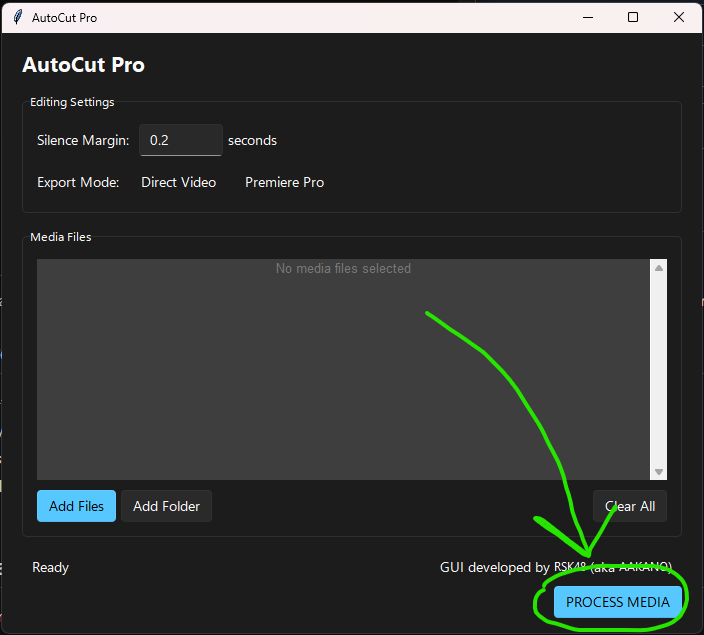Click the media list scrollbar track
Viewport: 704px width, 635px height.
(659, 370)
